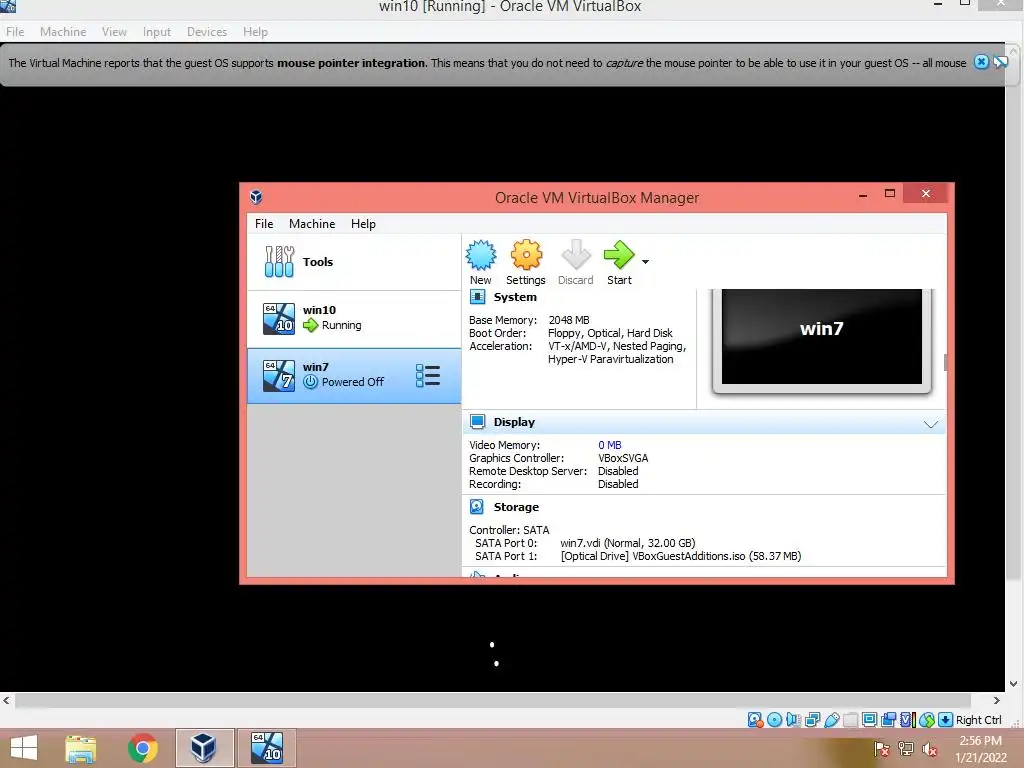Screen dimensions: 1024x768
Task: Click the 2048 MB base memory value
Action: [x=569, y=320]
